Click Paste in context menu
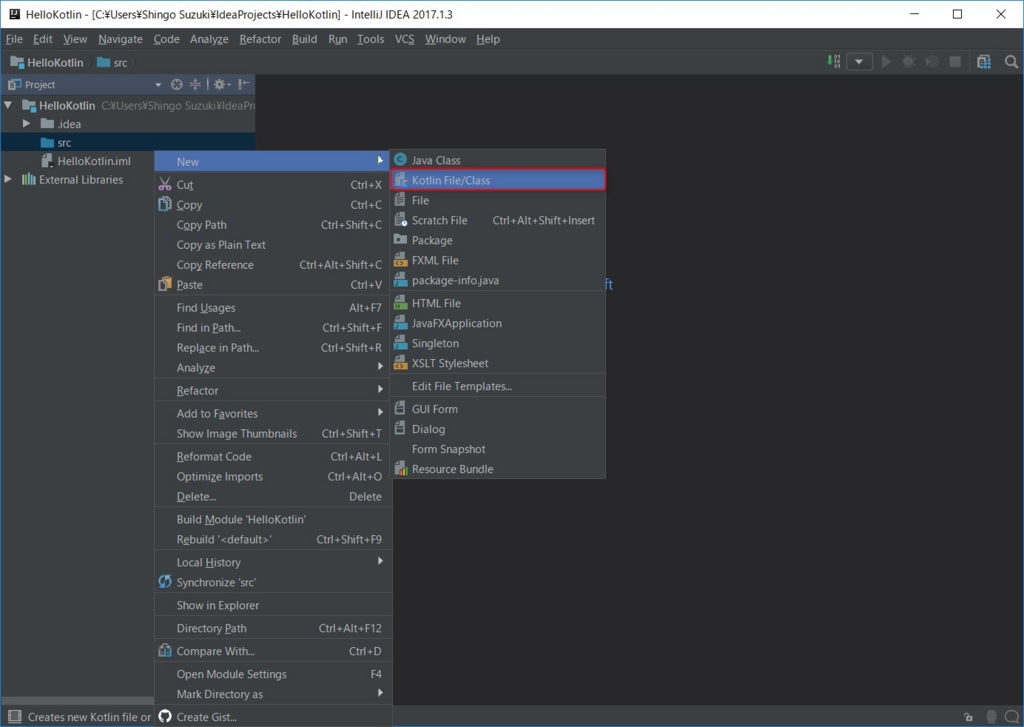1024x727 pixels. (273, 285)
